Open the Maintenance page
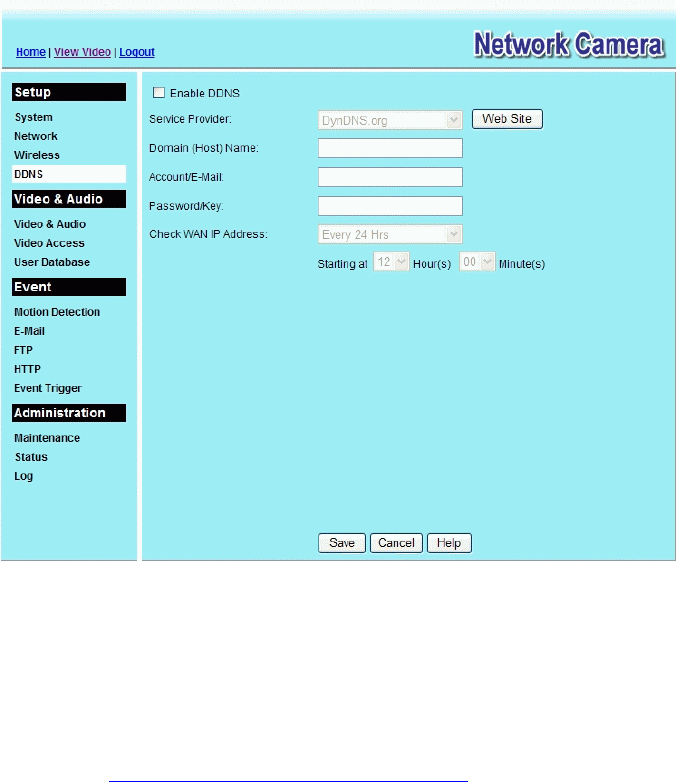This screenshot has height=782, width=676. click(x=47, y=438)
